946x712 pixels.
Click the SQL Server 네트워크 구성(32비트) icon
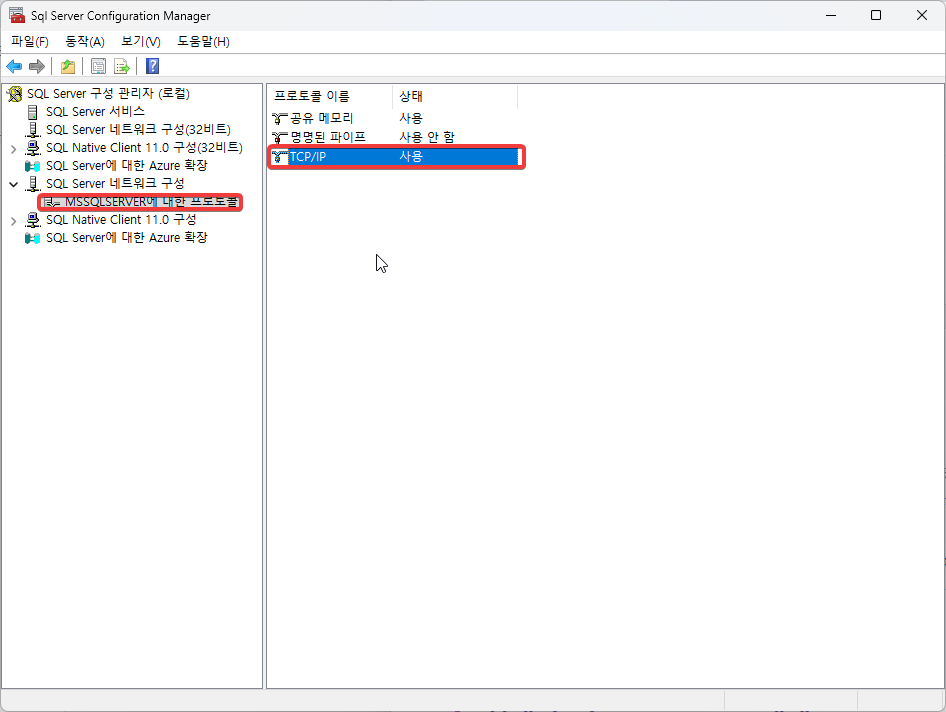pos(33,130)
